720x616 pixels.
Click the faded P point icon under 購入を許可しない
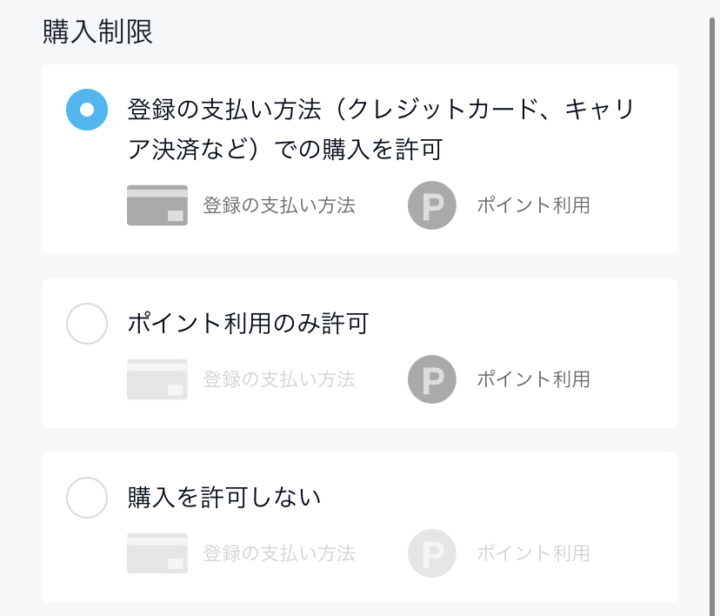tap(432, 553)
